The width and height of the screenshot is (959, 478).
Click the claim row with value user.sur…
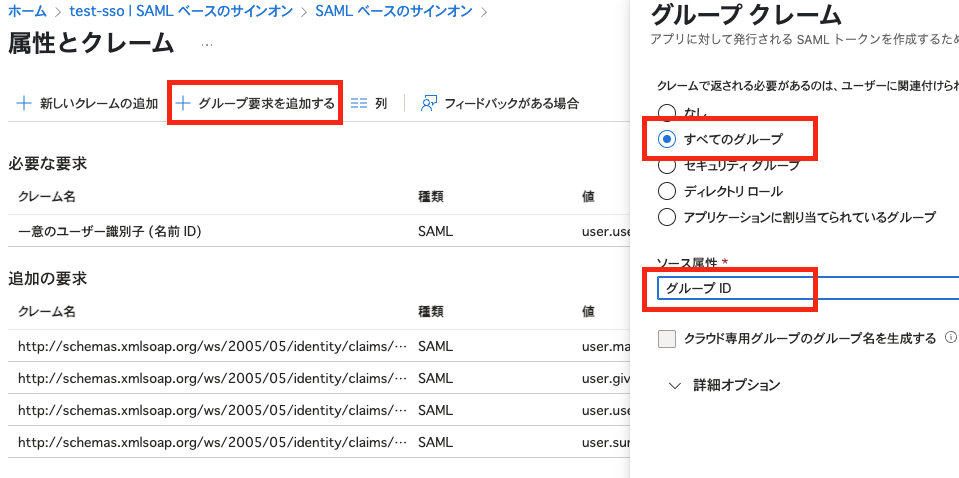pyautogui.click(x=319, y=441)
